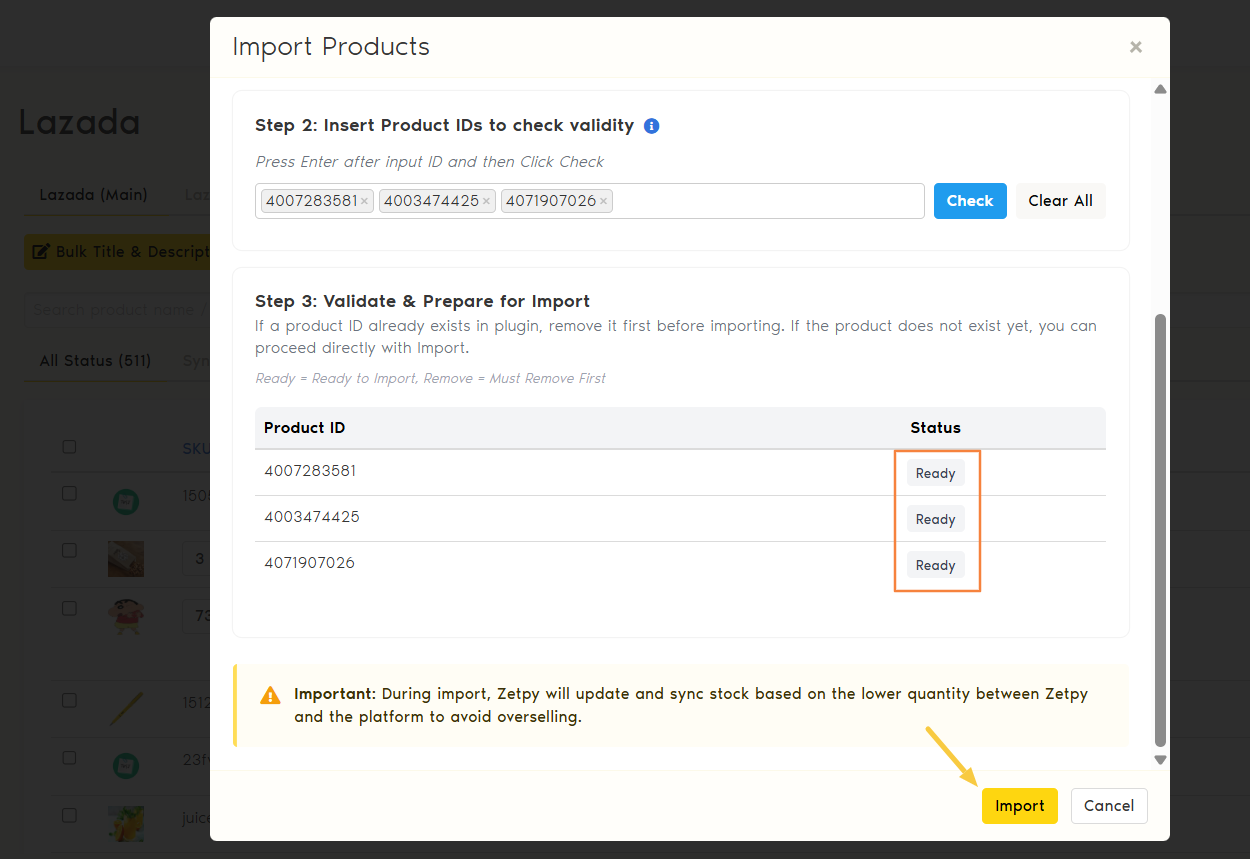
Task: Toggle the select-all checkbox in table header
Action: pyautogui.click(x=69, y=447)
